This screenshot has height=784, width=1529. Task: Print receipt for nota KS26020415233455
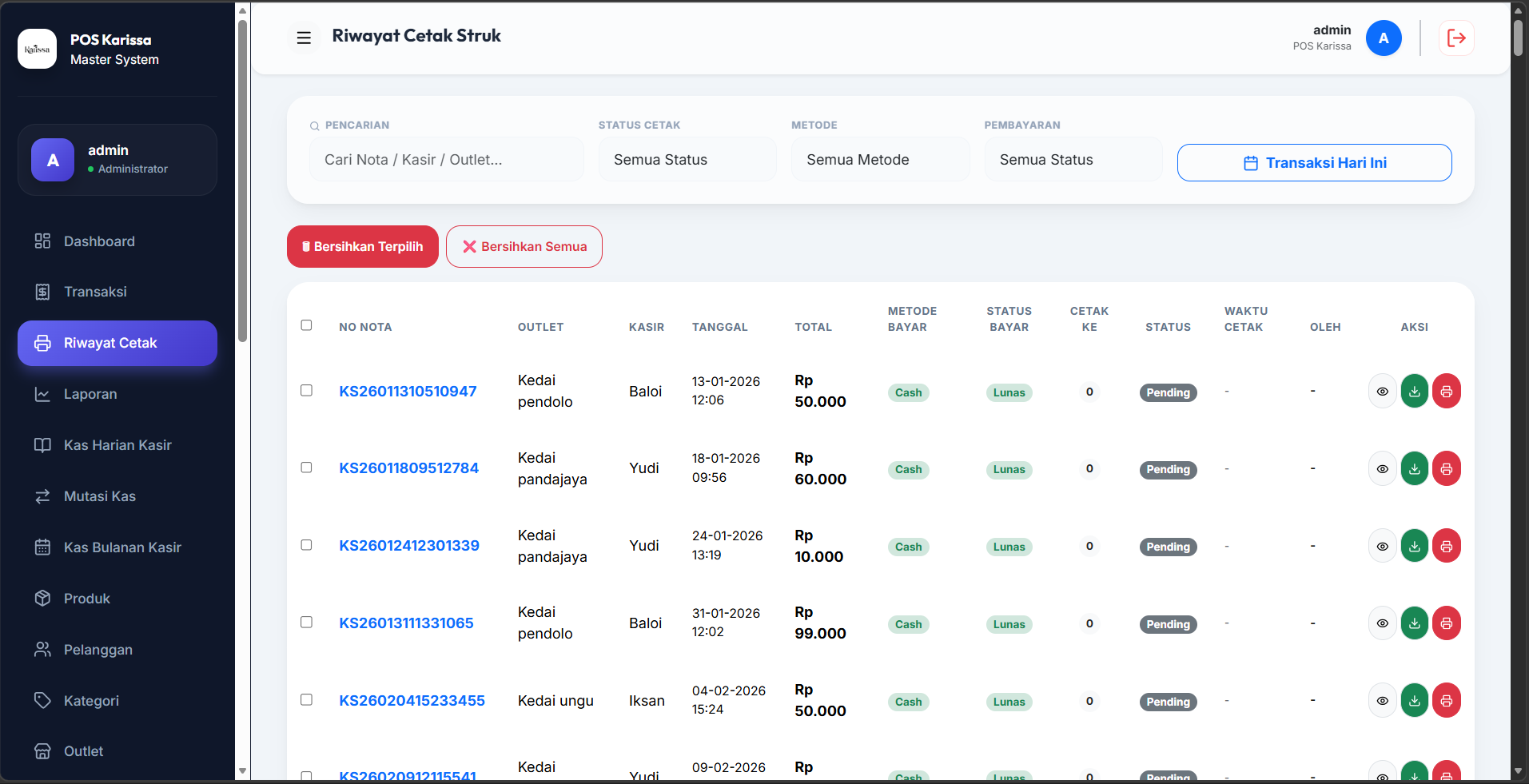pyautogui.click(x=1446, y=701)
